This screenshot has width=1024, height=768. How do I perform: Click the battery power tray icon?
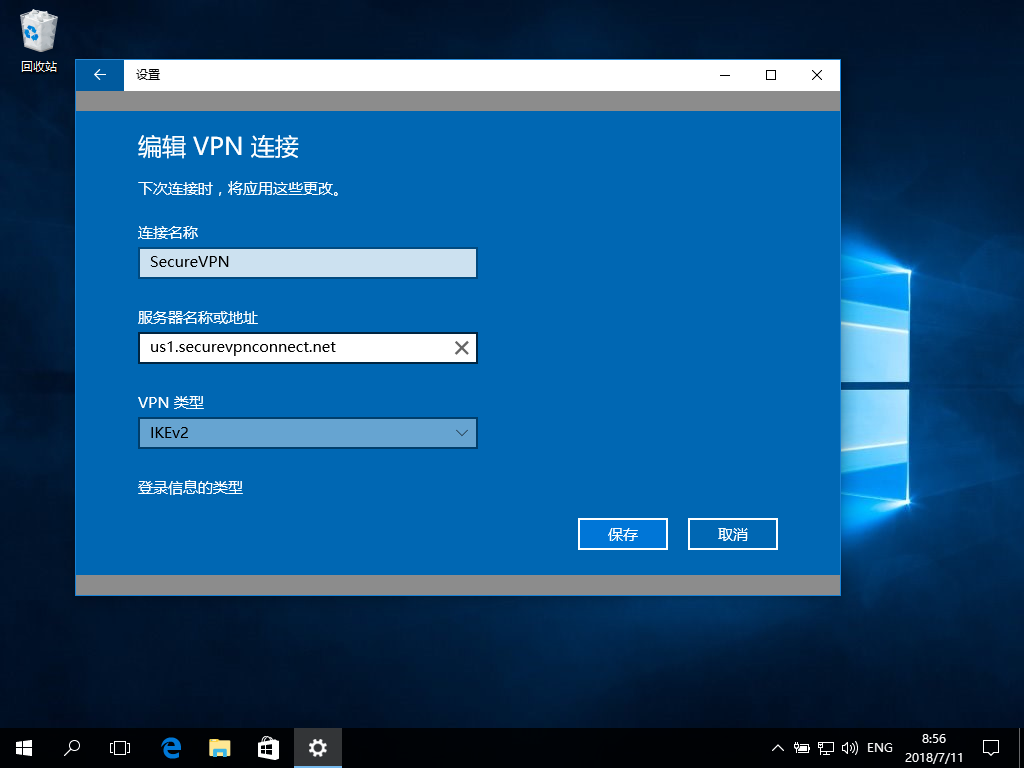(801, 748)
